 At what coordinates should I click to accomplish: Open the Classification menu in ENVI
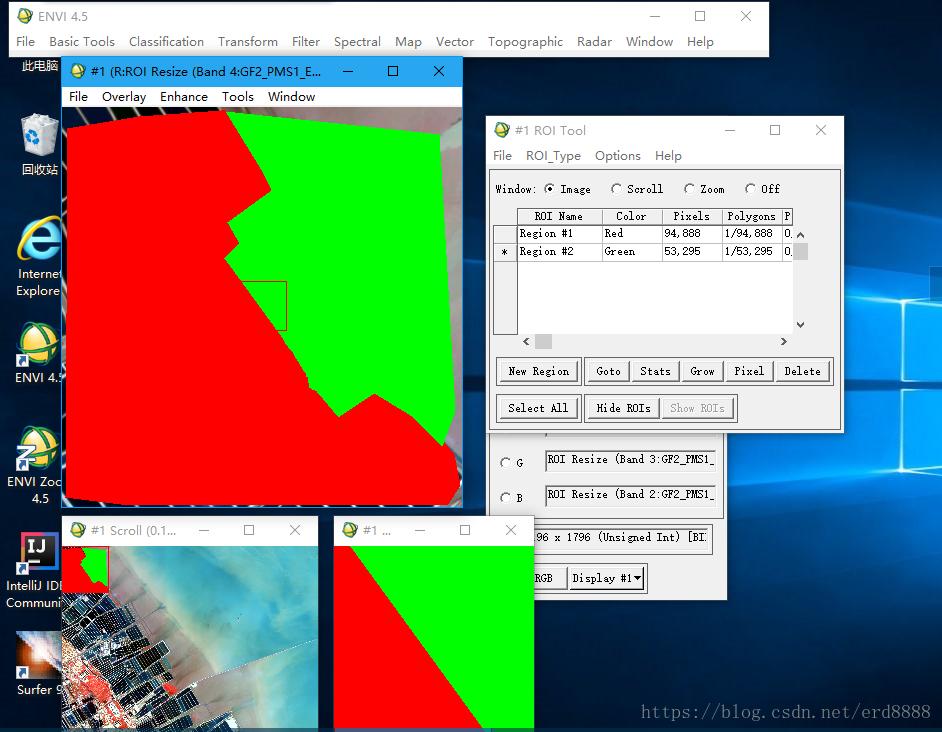166,41
